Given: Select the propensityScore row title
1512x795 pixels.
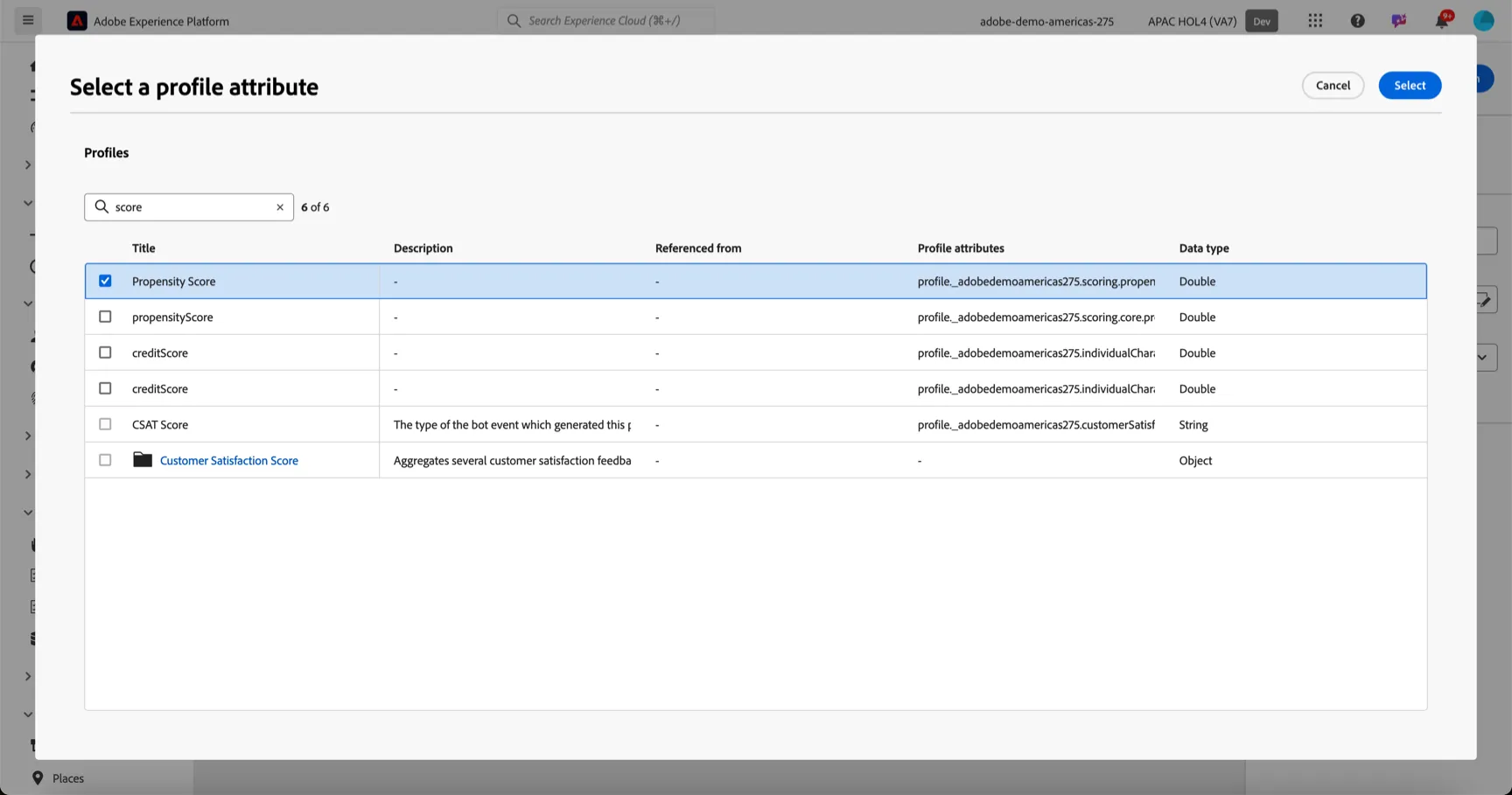Looking at the screenshot, I should pyautogui.click(x=172, y=317).
